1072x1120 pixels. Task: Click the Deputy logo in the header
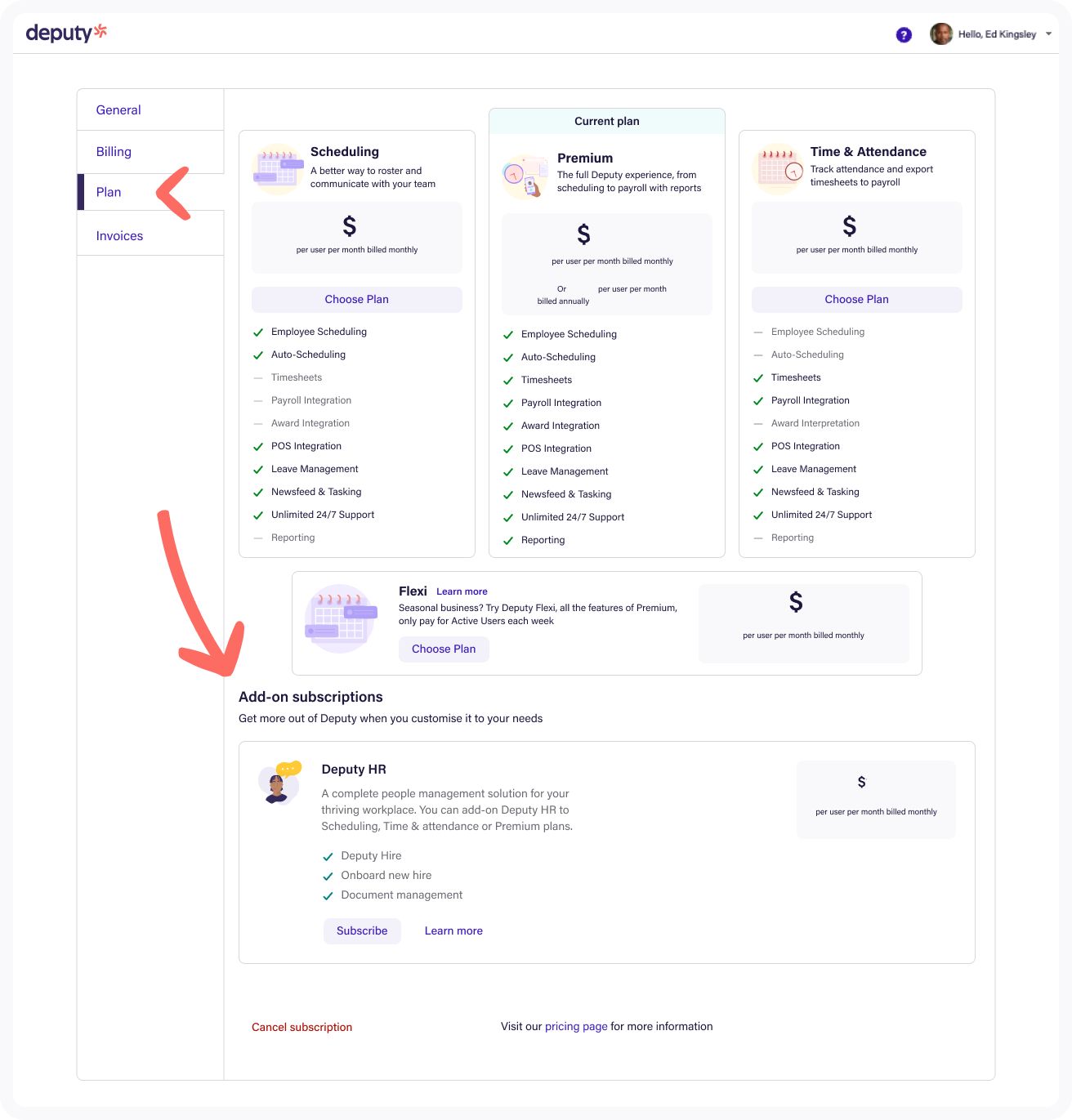click(x=65, y=33)
